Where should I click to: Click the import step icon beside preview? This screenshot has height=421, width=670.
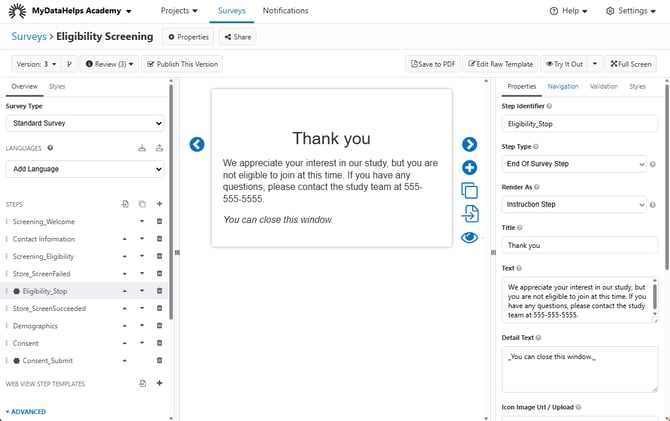coord(469,213)
